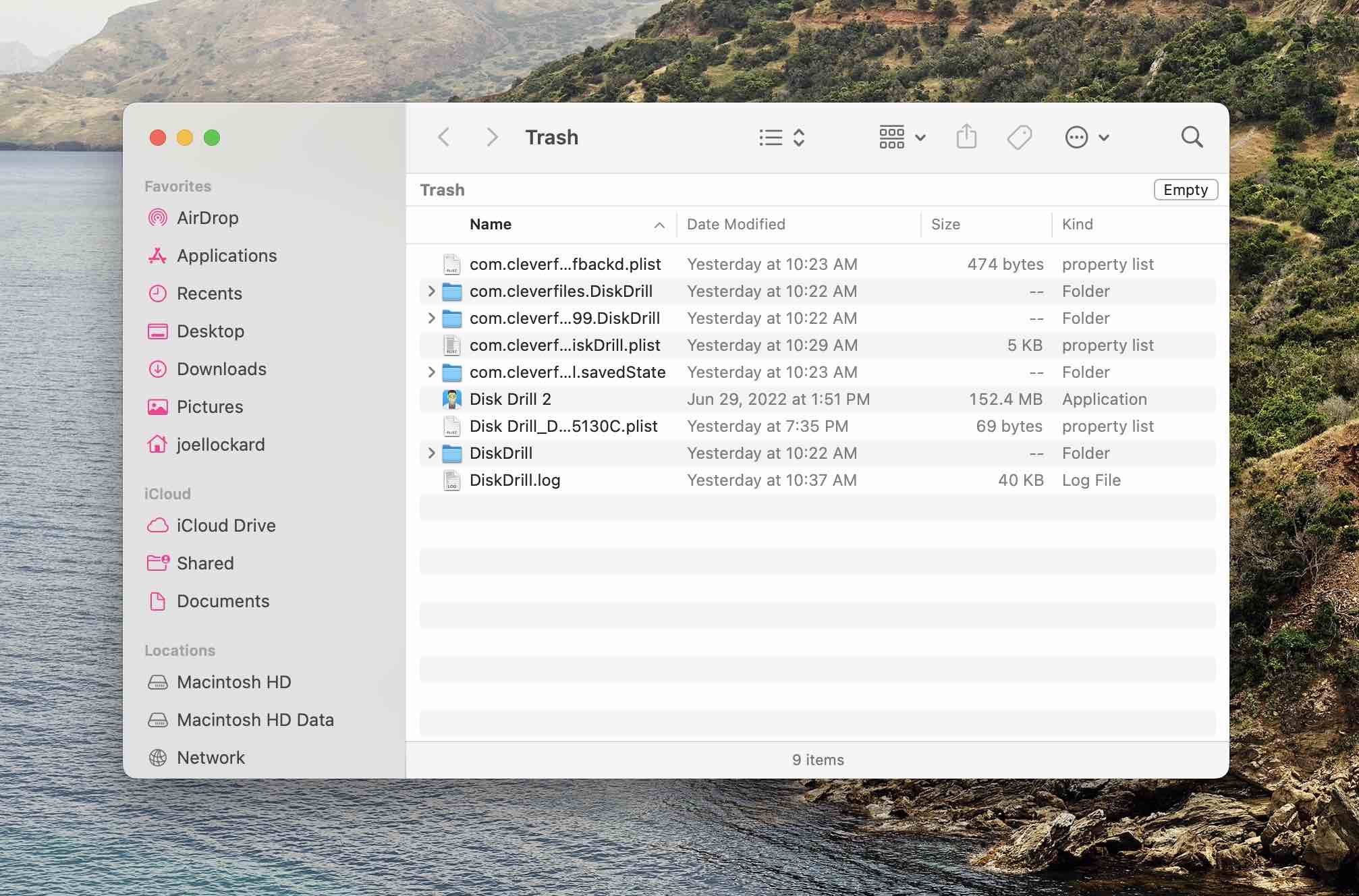Reverse sorting by clicking the Name column chevron
The height and width of the screenshot is (896, 1359).
point(659,225)
